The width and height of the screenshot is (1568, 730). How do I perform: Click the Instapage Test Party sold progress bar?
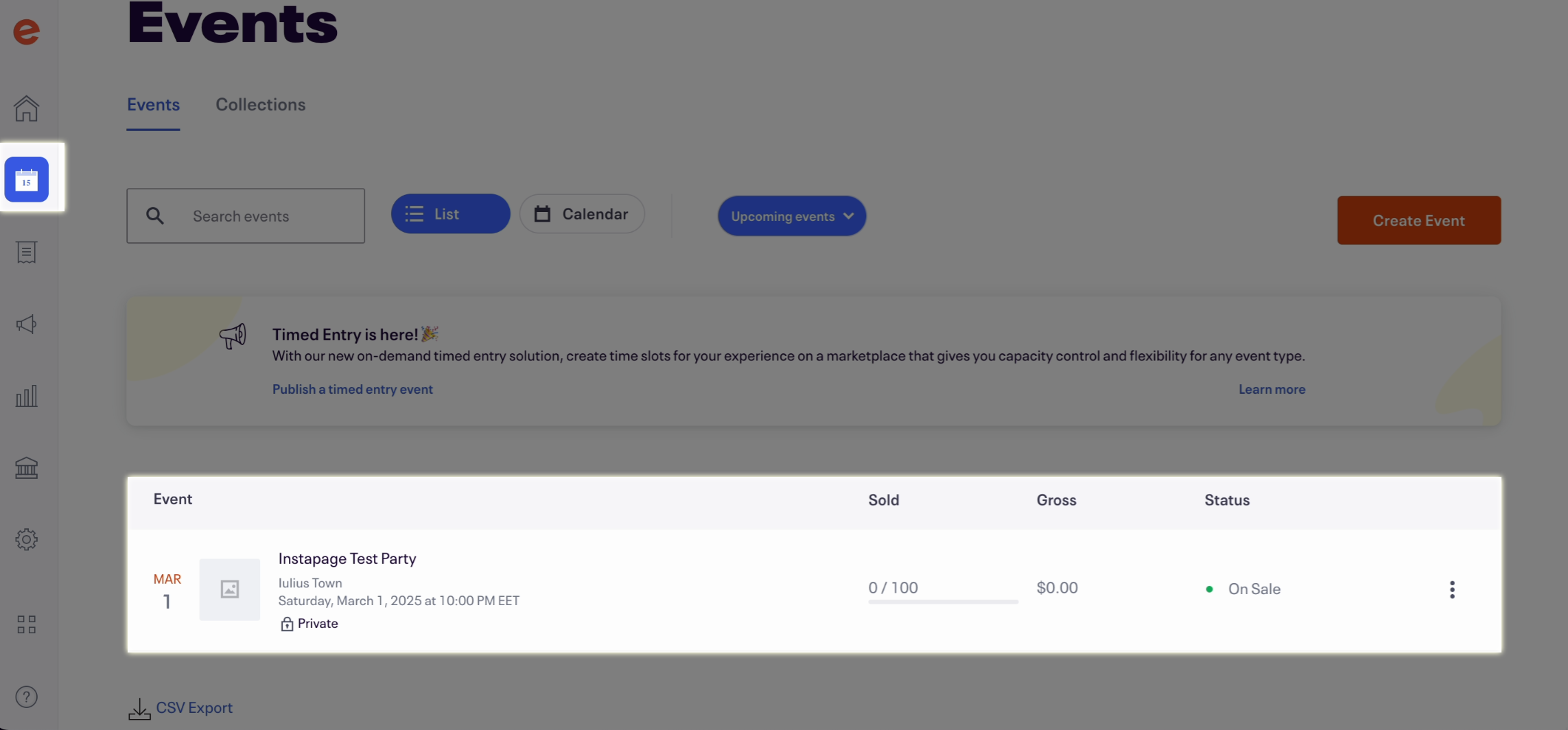pos(943,602)
